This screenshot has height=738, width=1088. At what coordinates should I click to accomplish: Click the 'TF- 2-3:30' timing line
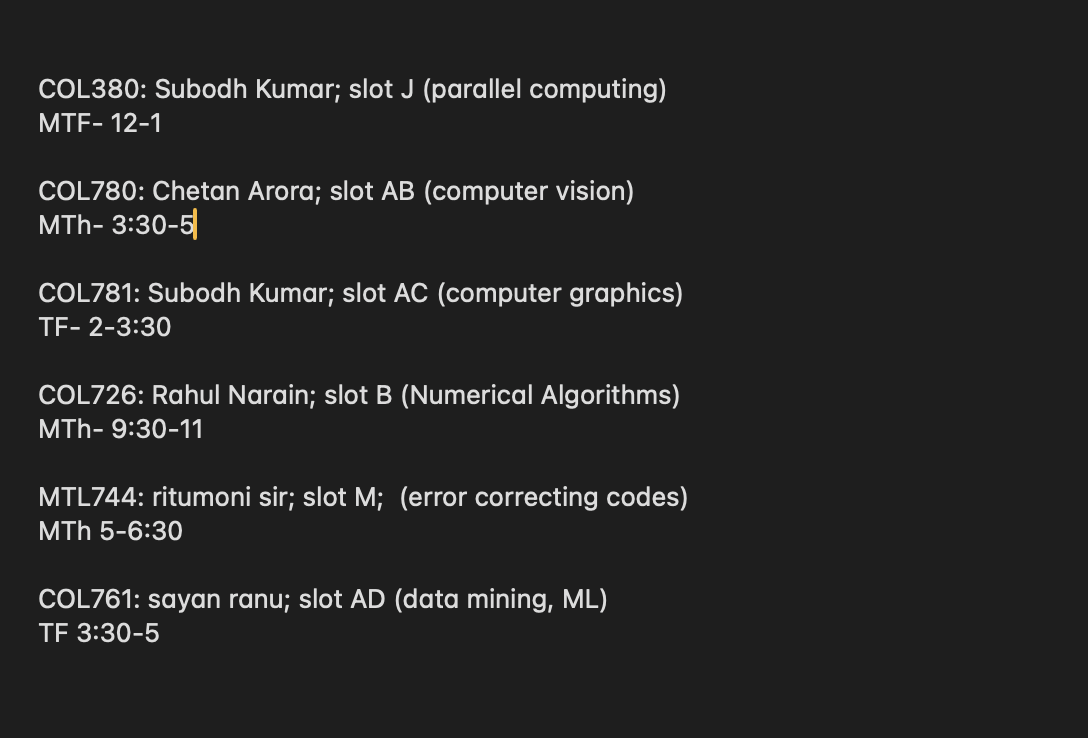point(105,328)
